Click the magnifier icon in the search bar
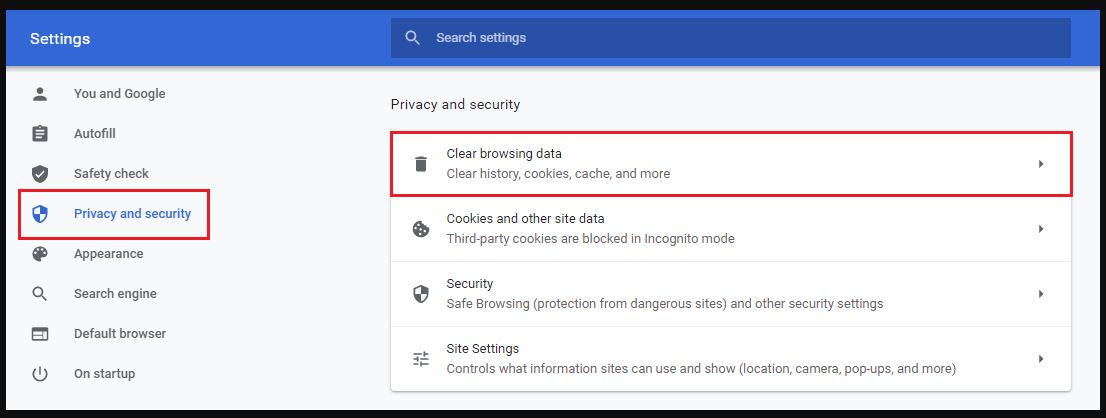 pos(412,38)
